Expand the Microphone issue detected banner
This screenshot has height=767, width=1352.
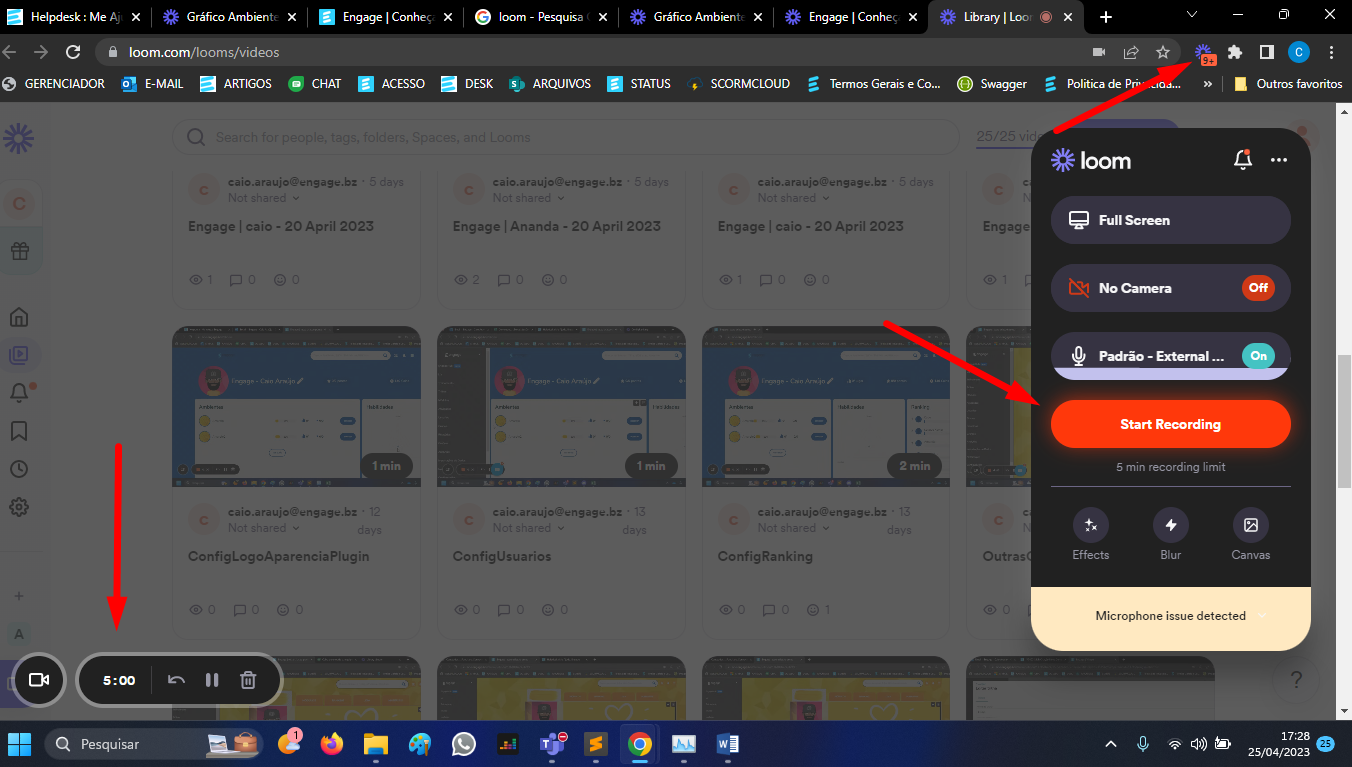(1170, 616)
